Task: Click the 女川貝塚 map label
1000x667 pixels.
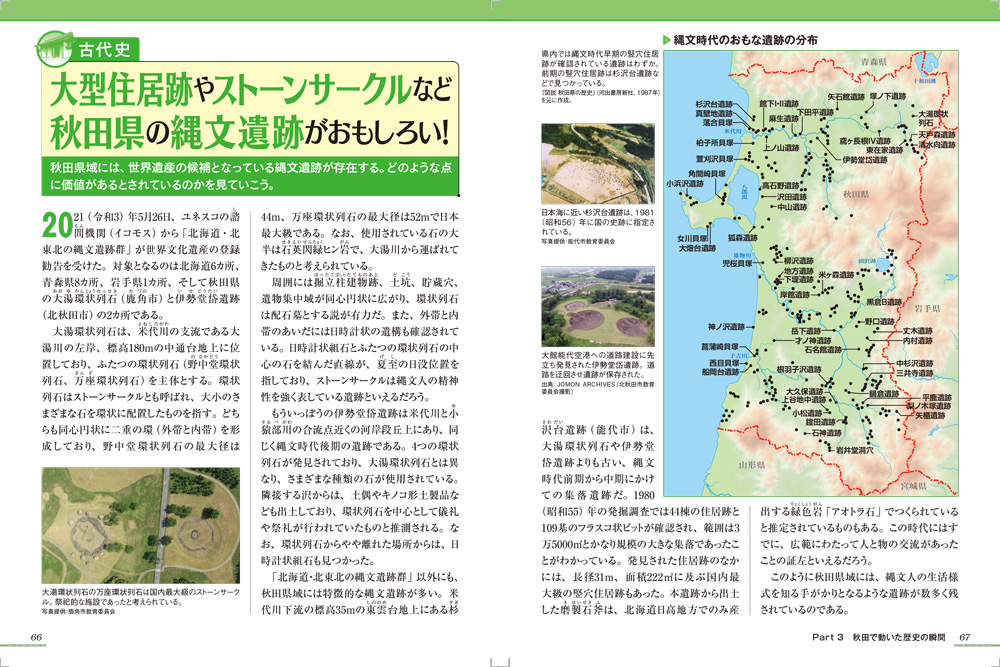Action: 693,238
